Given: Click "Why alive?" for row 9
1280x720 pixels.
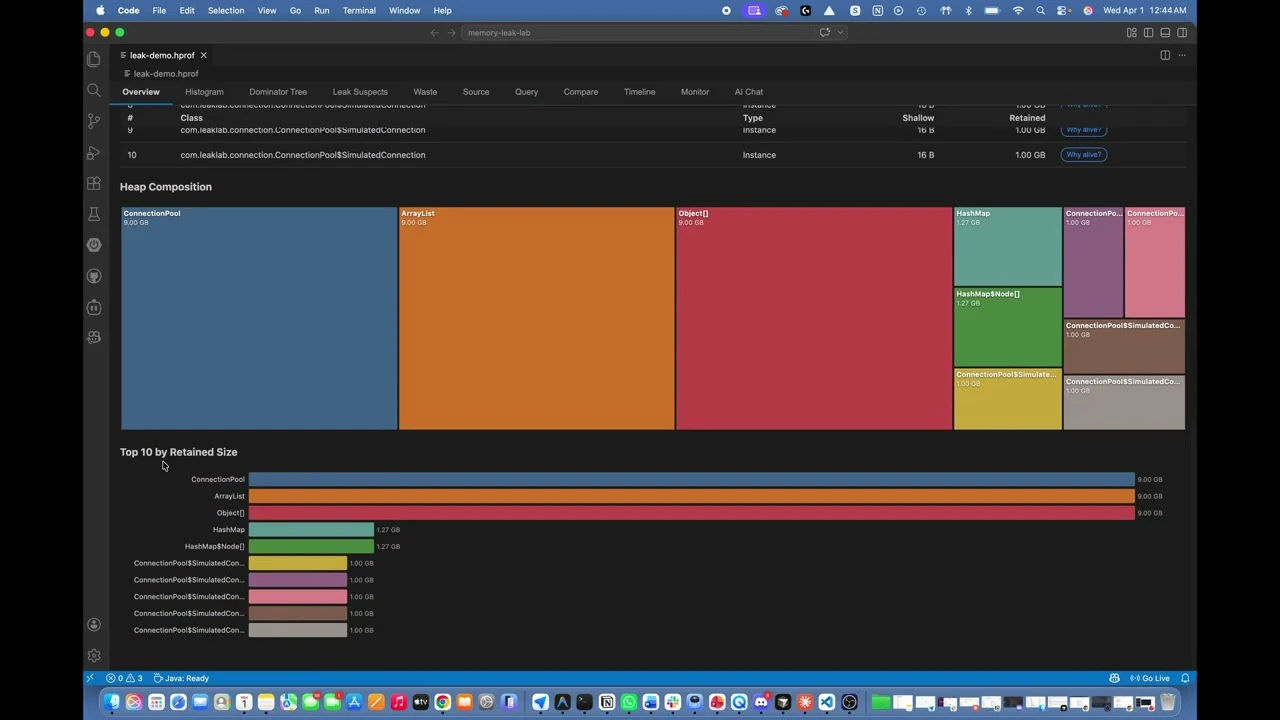Looking at the screenshot, I should tap(1084, 130).
